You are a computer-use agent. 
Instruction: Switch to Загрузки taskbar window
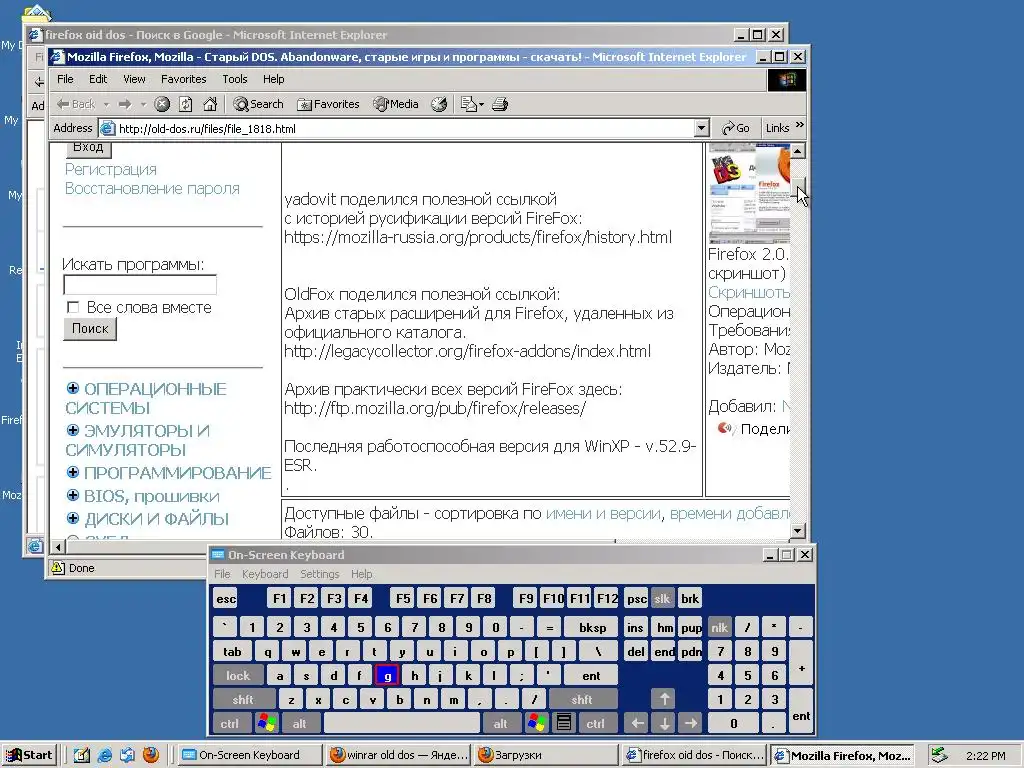(x=546, y=755)
